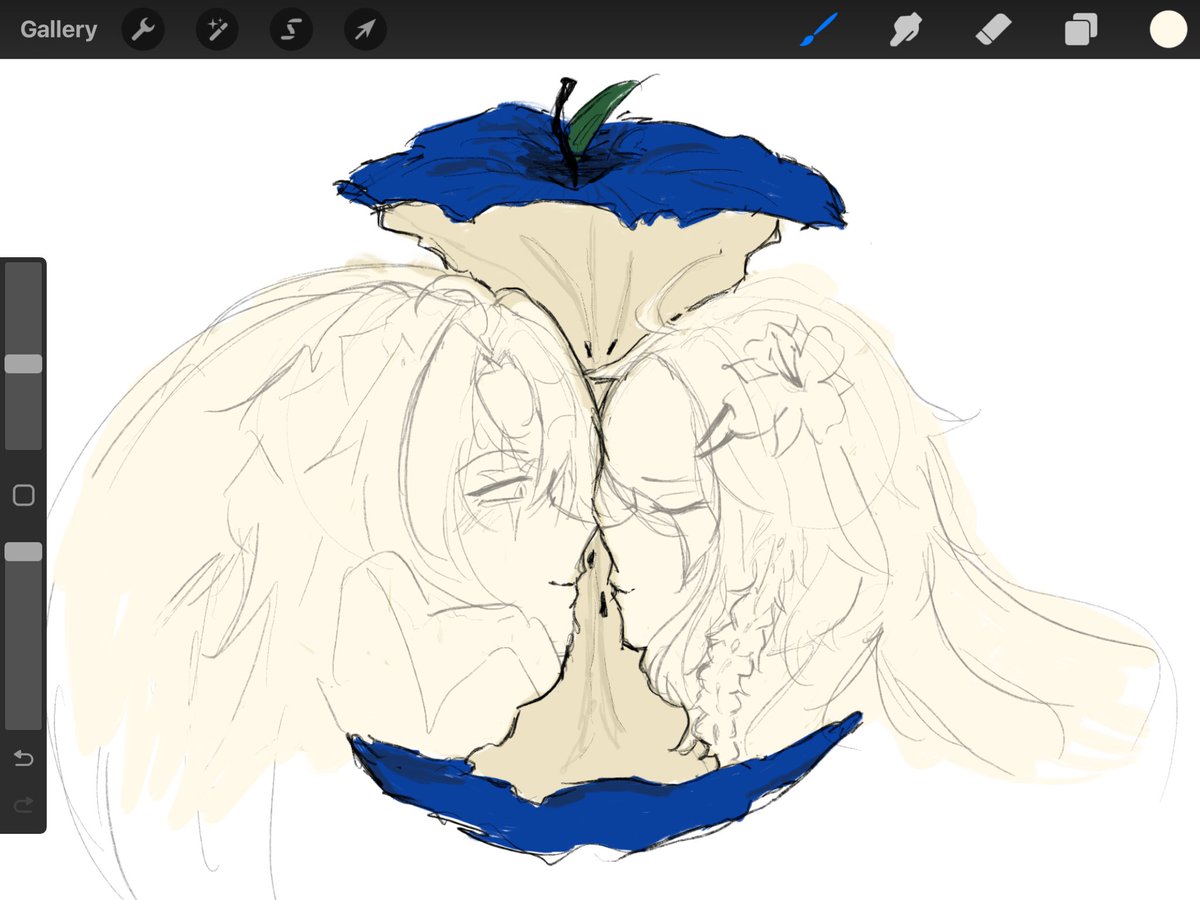Open the Actions wrench menu
The image size is (1200, 900).
pyautogui.click(x=143, y=30)
